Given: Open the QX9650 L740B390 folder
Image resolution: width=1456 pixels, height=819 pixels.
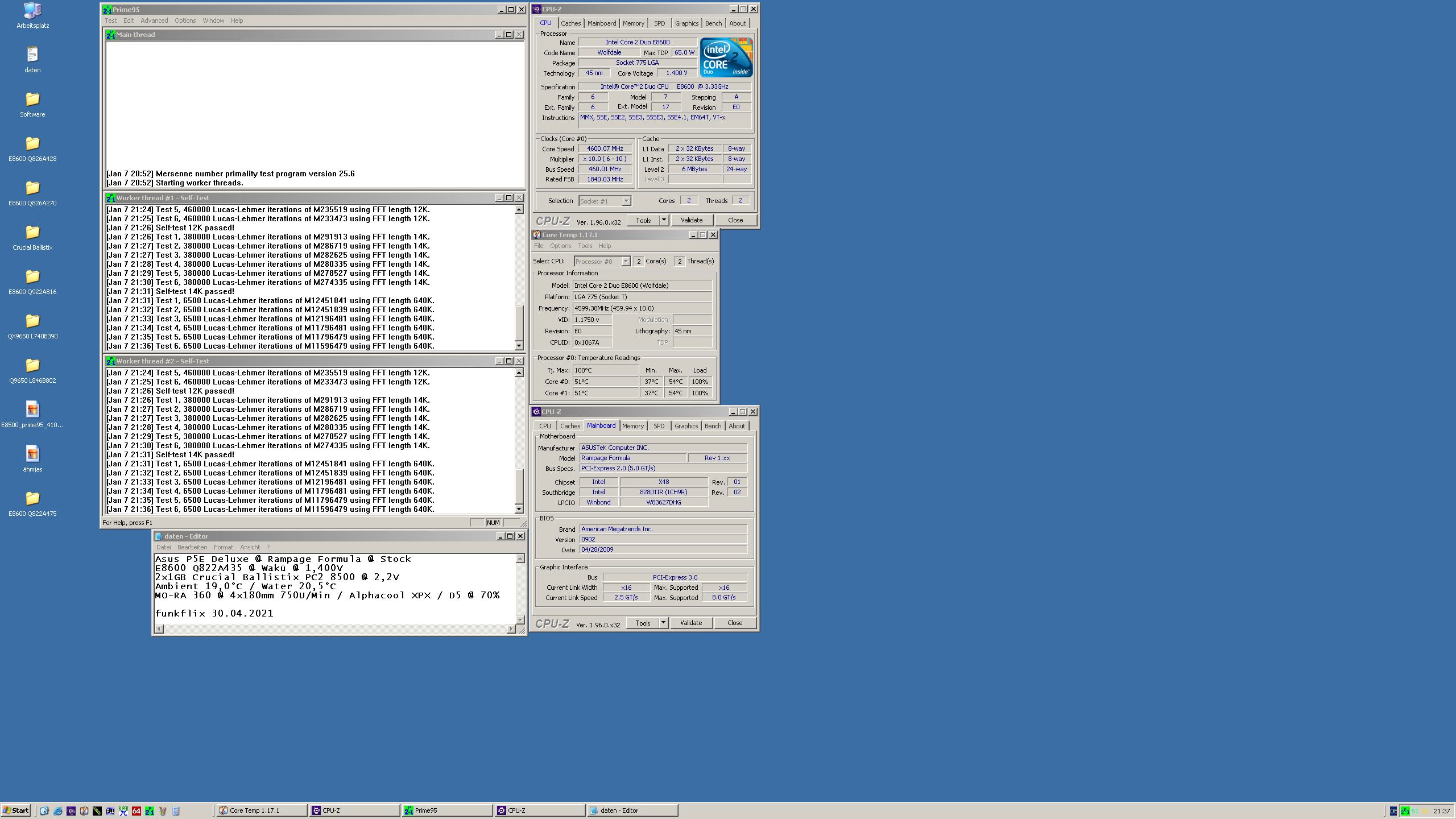Looking at the screenshot, I should point(32,325).
